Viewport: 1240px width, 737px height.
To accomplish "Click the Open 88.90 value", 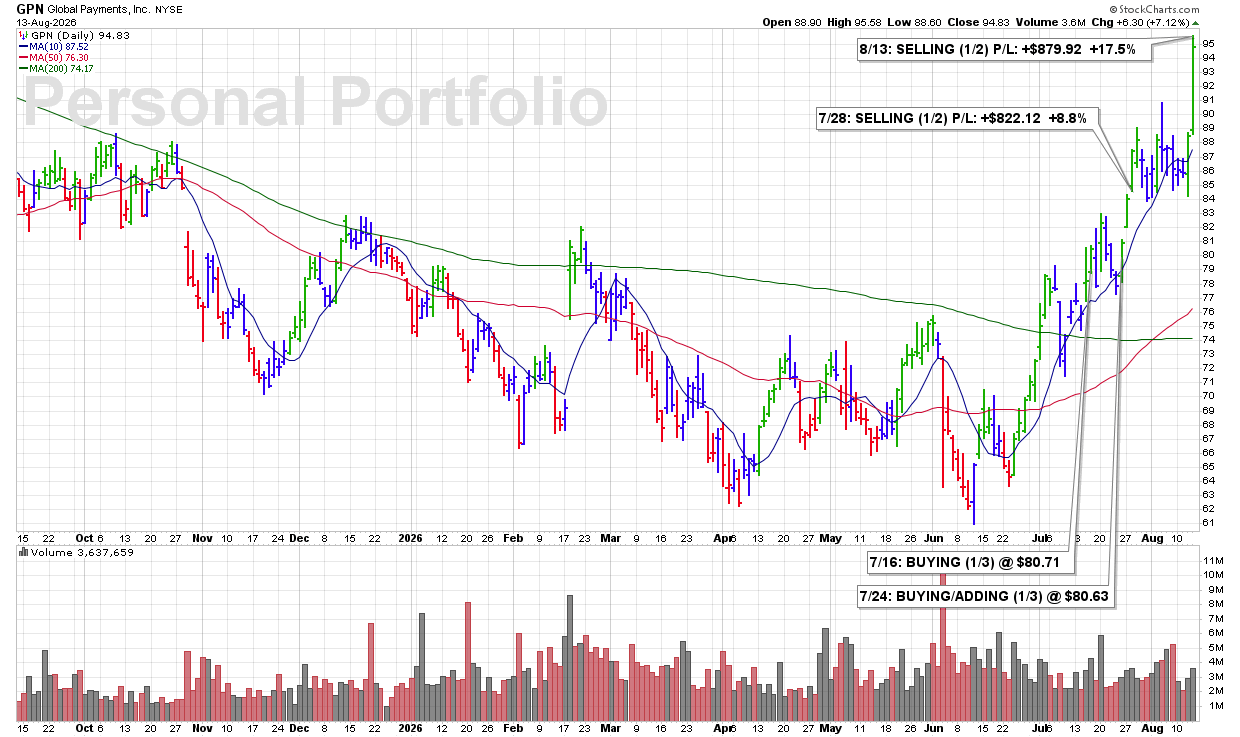I will [794, 22].
